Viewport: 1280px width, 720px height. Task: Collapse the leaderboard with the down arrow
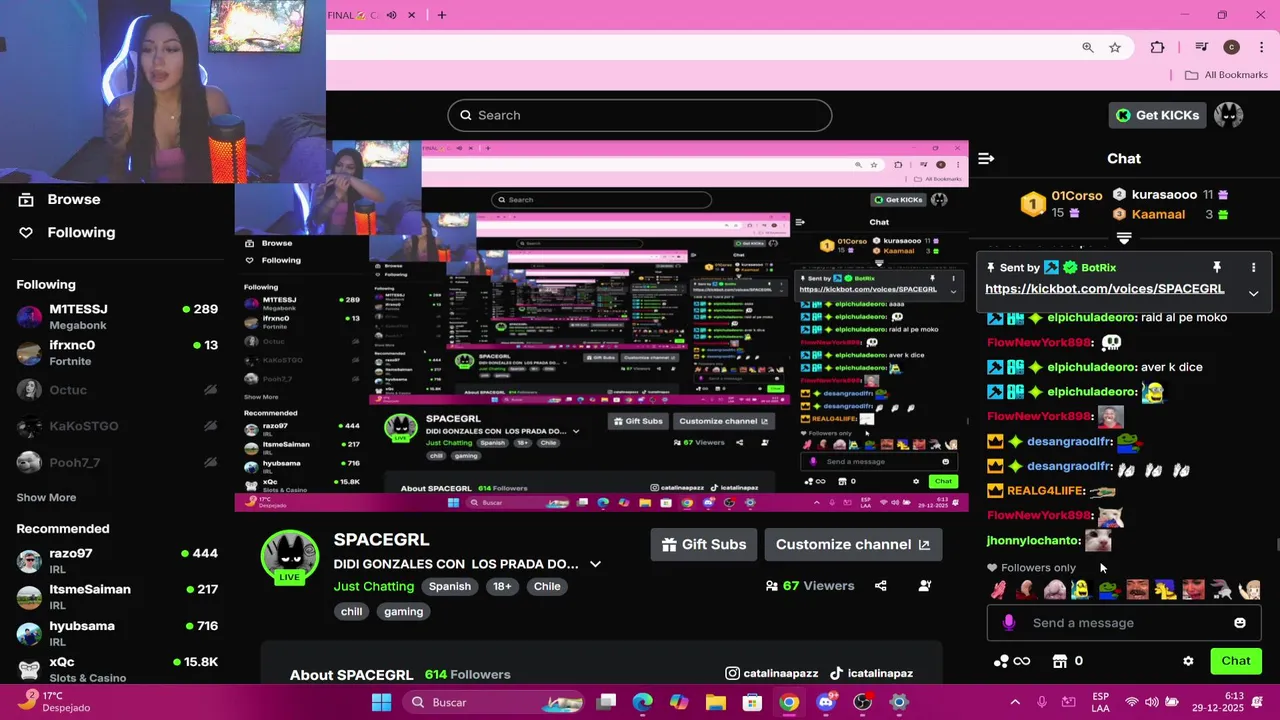coord(1124,238)
